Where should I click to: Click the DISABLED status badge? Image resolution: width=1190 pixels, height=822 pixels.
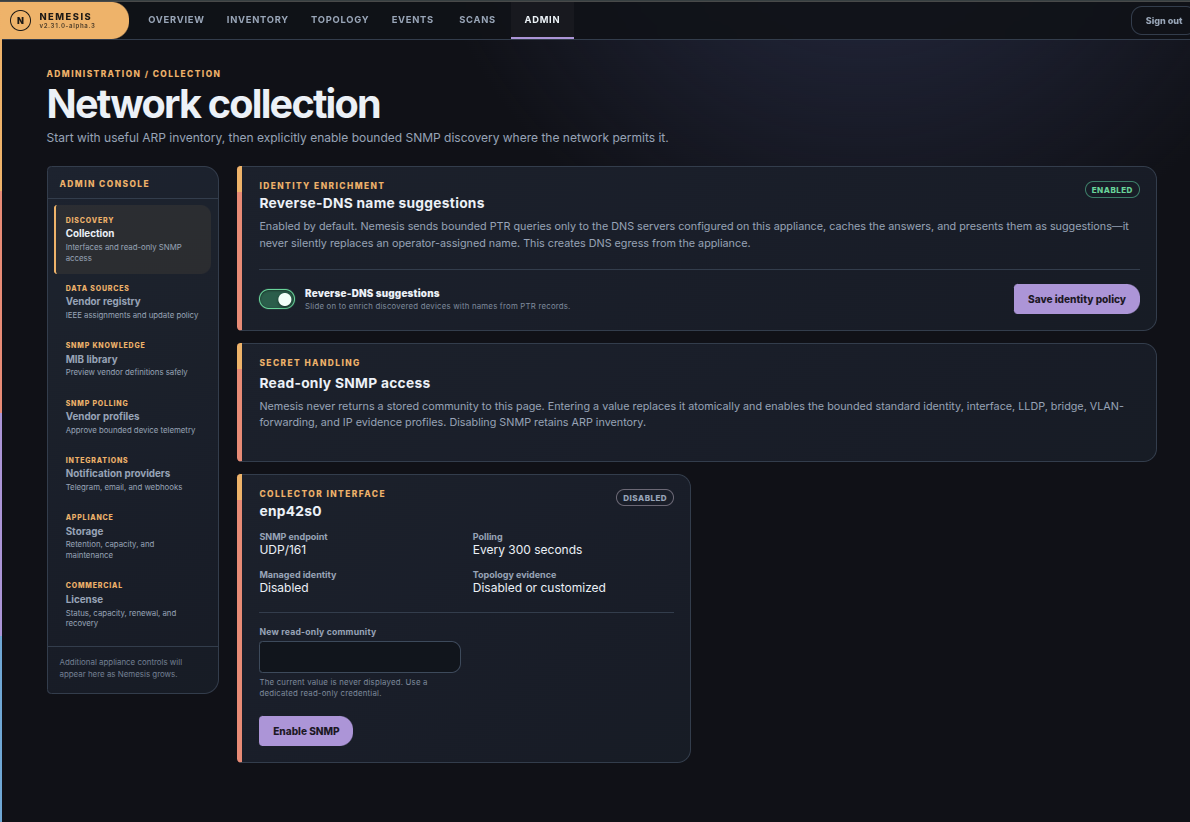[x=644, y=498]
